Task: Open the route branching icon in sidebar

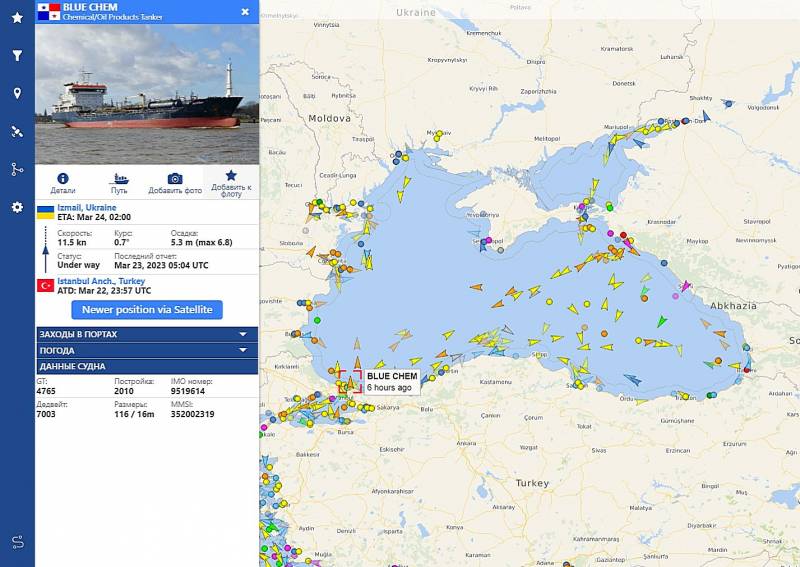Action: pyautogui.click(x=17, y=169)
